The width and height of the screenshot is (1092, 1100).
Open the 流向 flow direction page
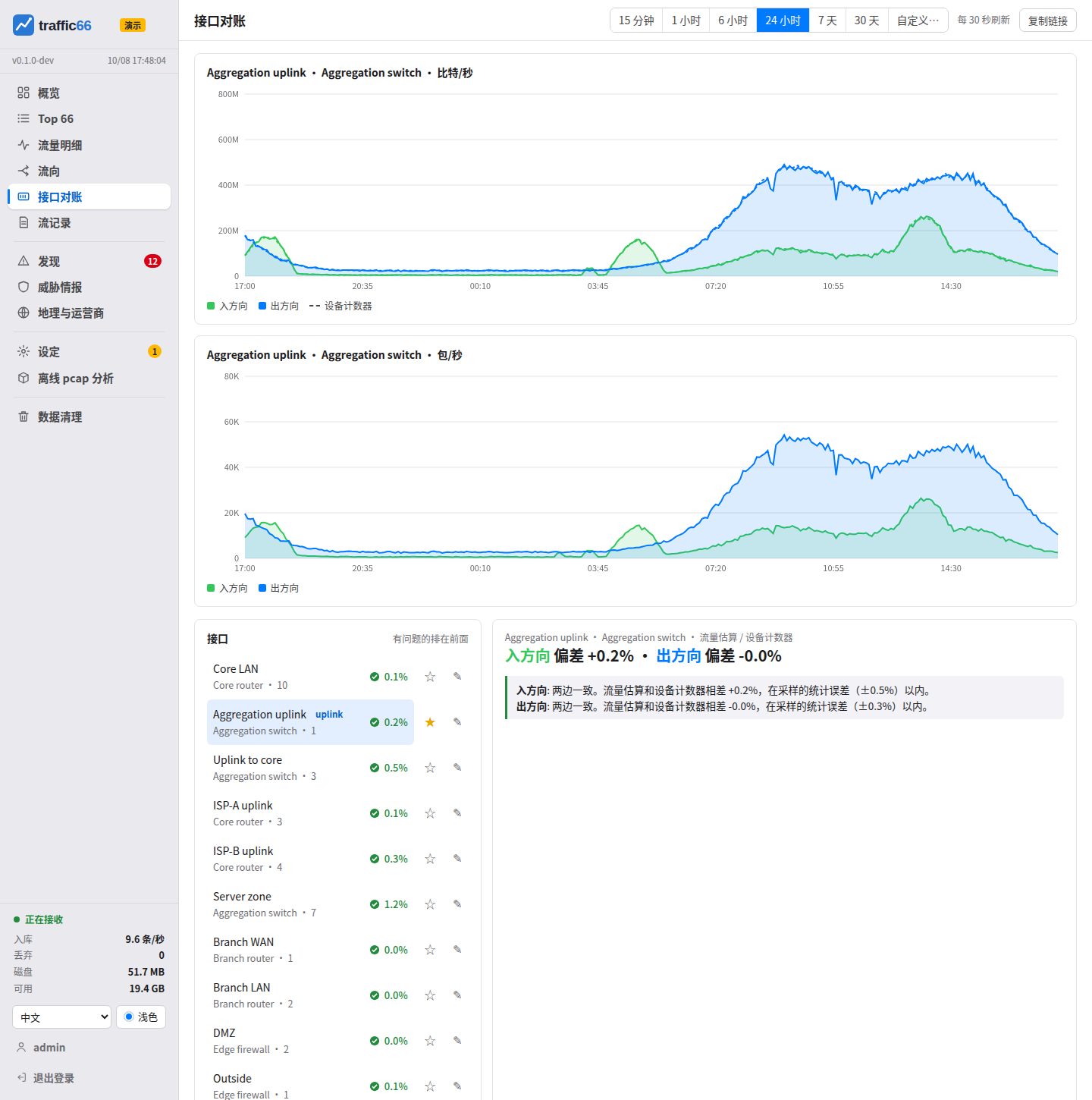click(89, 171)
